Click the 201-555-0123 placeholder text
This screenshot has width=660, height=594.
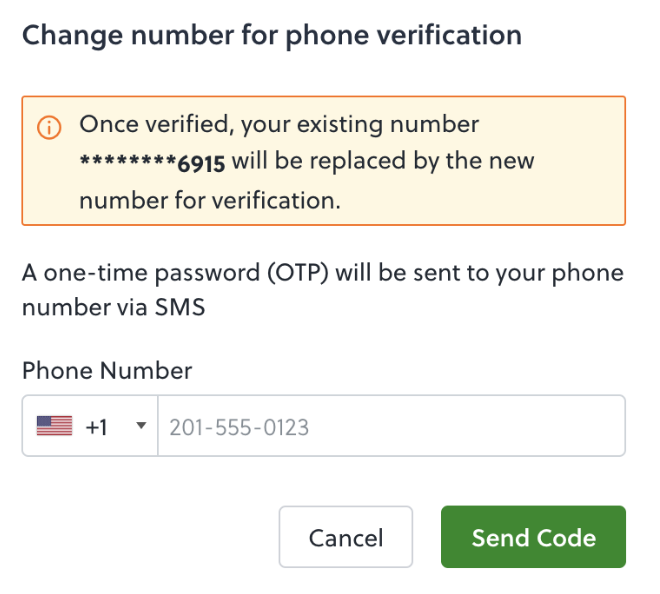239,428
